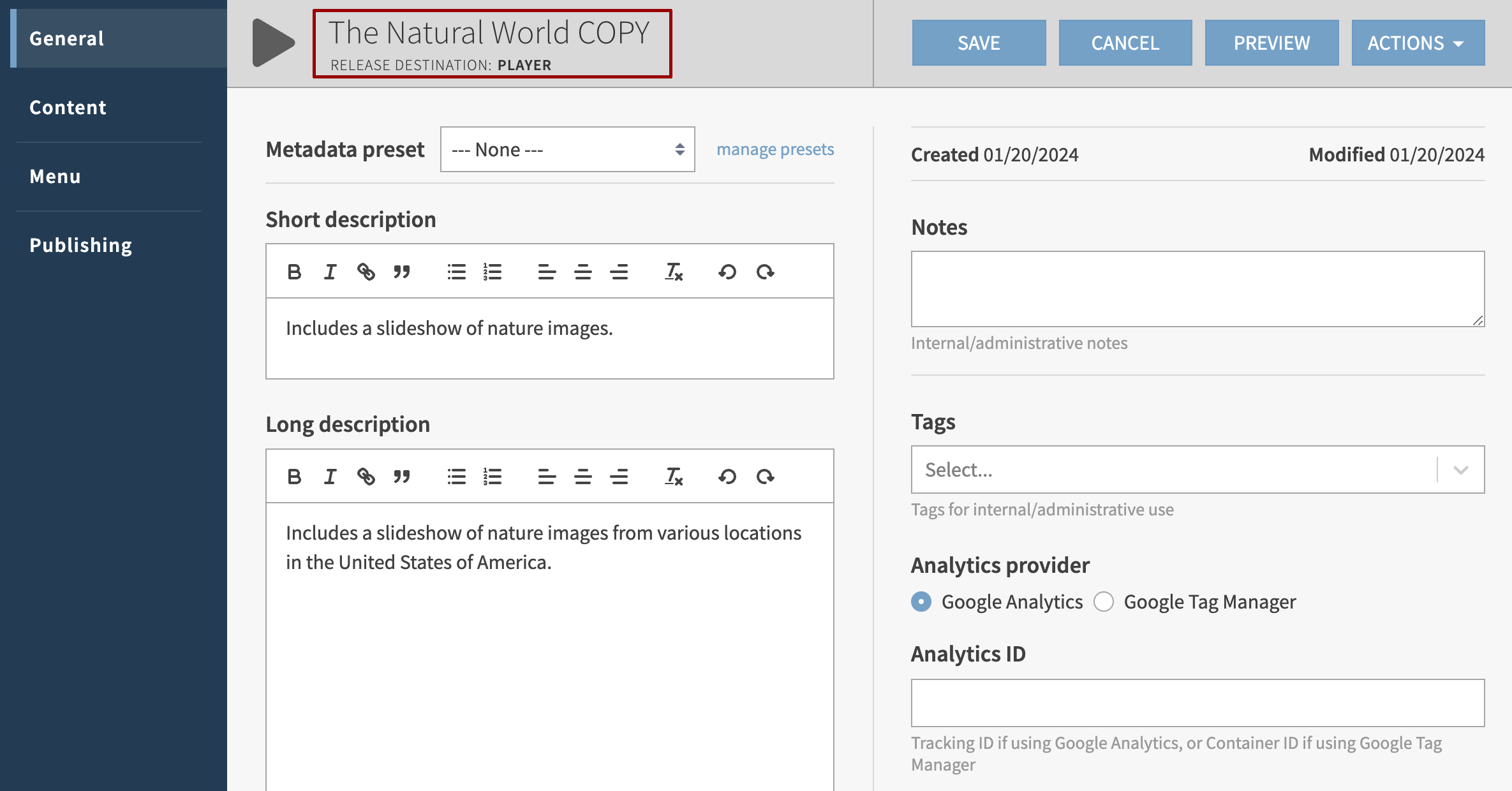The image size is (1512, 791).
Task: Clear formatting in Short description editor
Action: point(674,272)
